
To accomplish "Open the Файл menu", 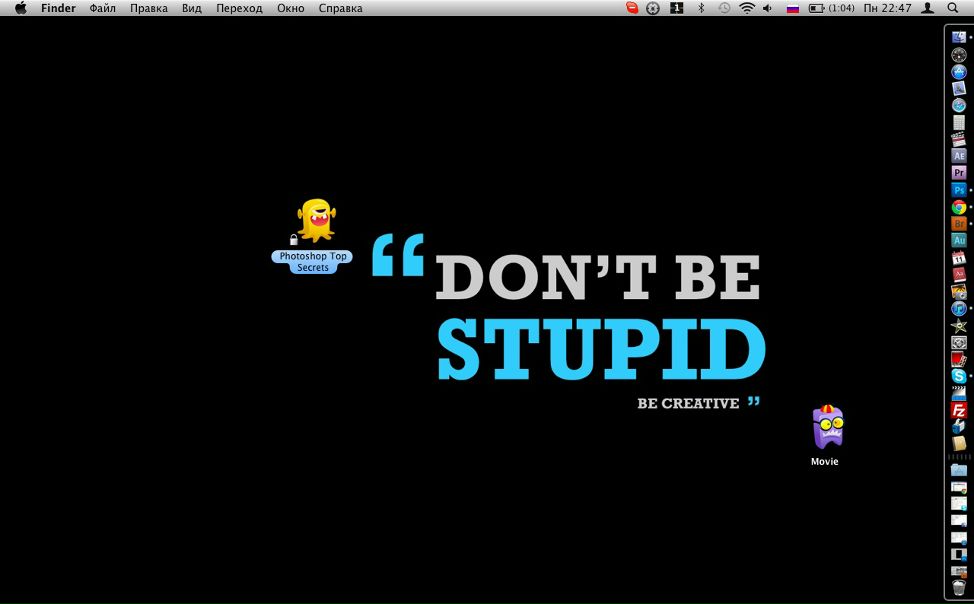I will point(102,8).
